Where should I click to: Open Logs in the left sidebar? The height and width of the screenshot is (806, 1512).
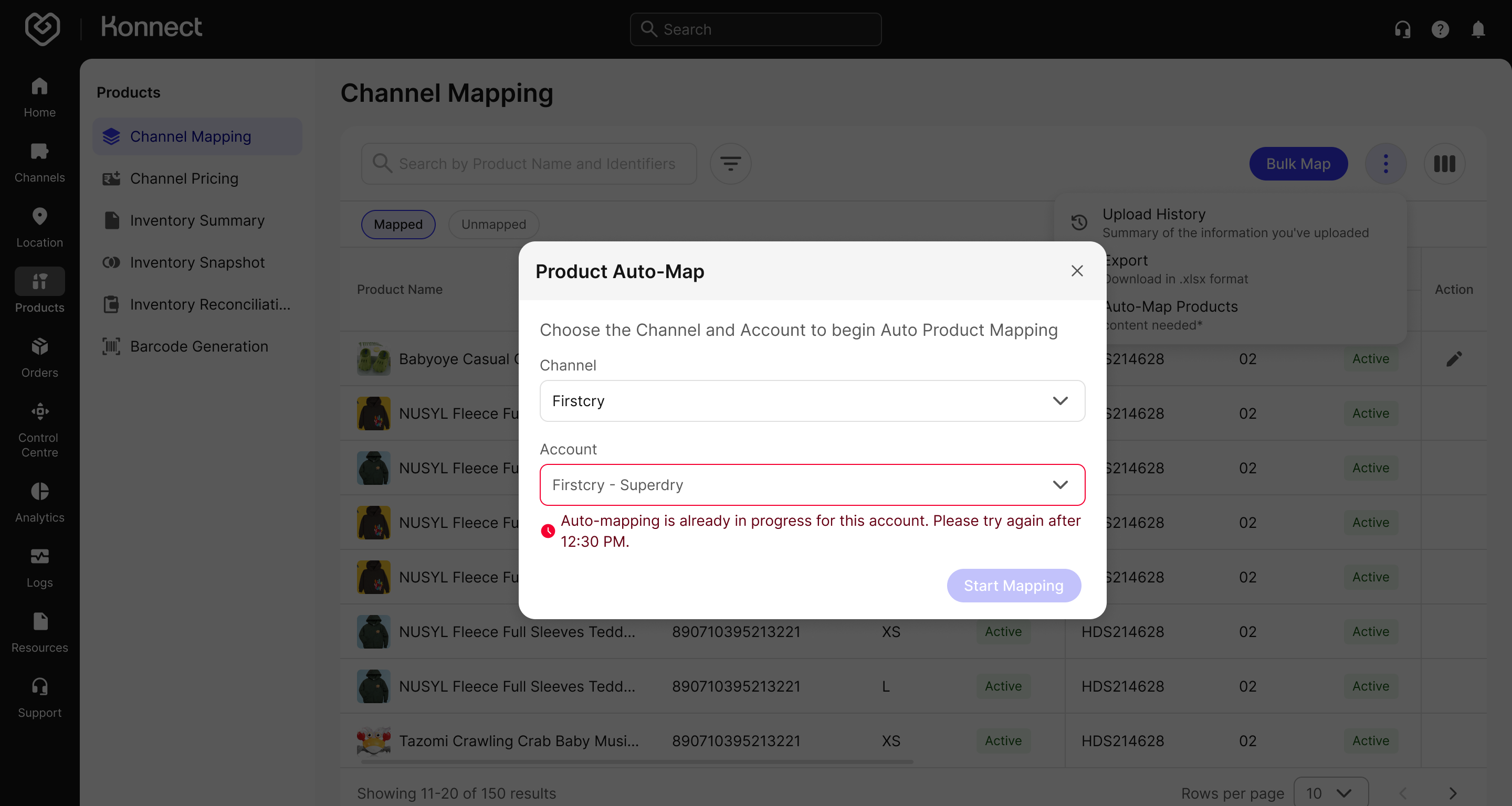click(39, 568)
